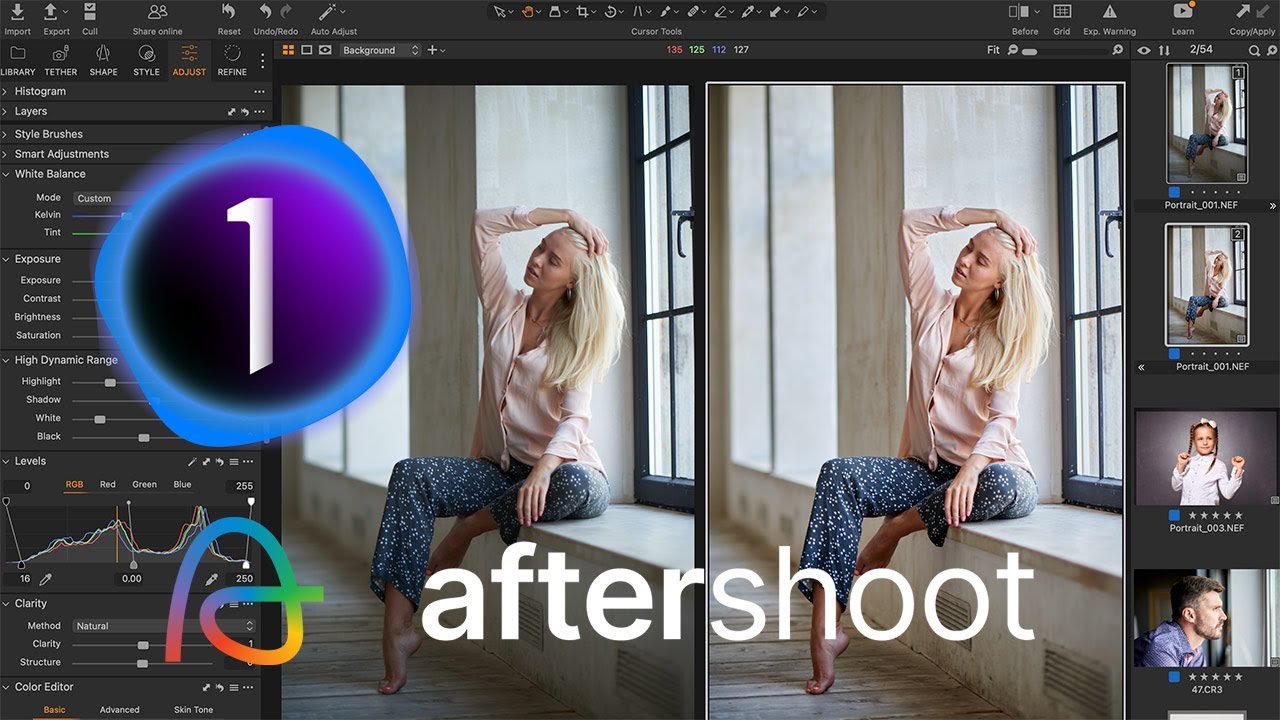Screen dimensions: 1280x720
Task: Switch viewer to single-image mode
Action: [x=307, y=50]
